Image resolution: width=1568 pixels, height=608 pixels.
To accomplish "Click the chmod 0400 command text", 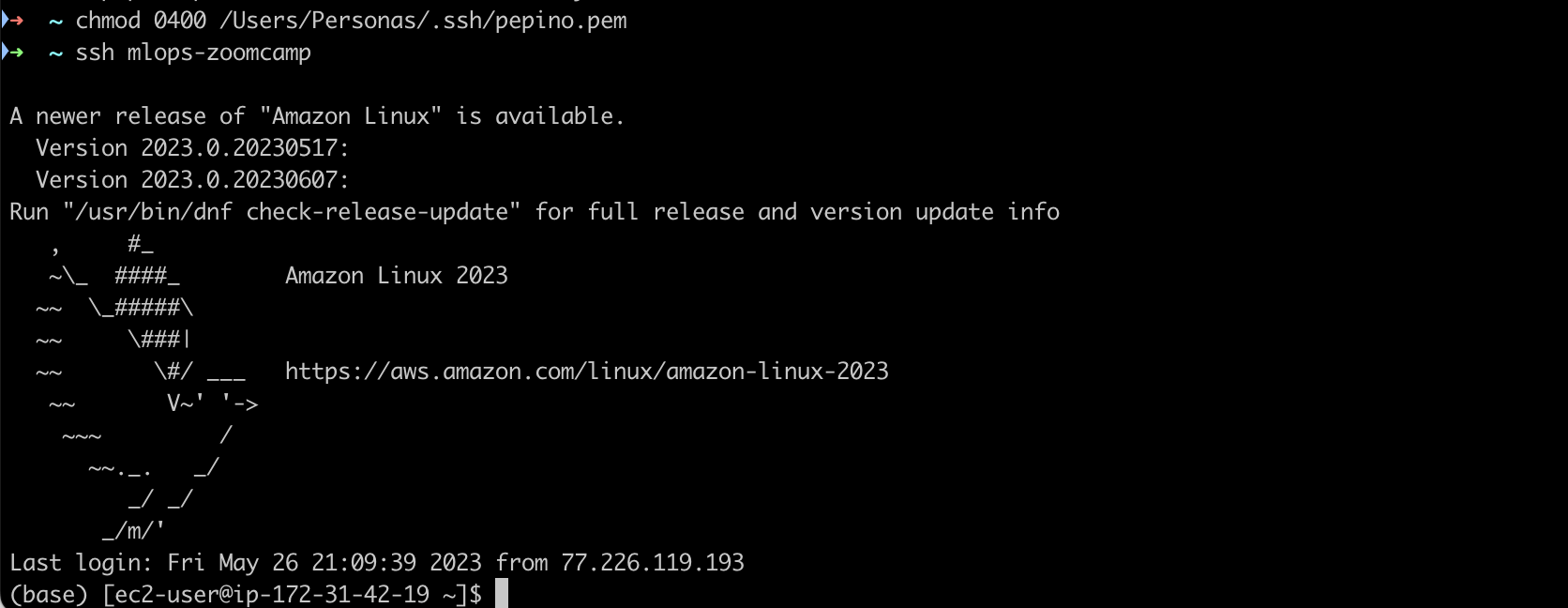I will click(141, 21).
